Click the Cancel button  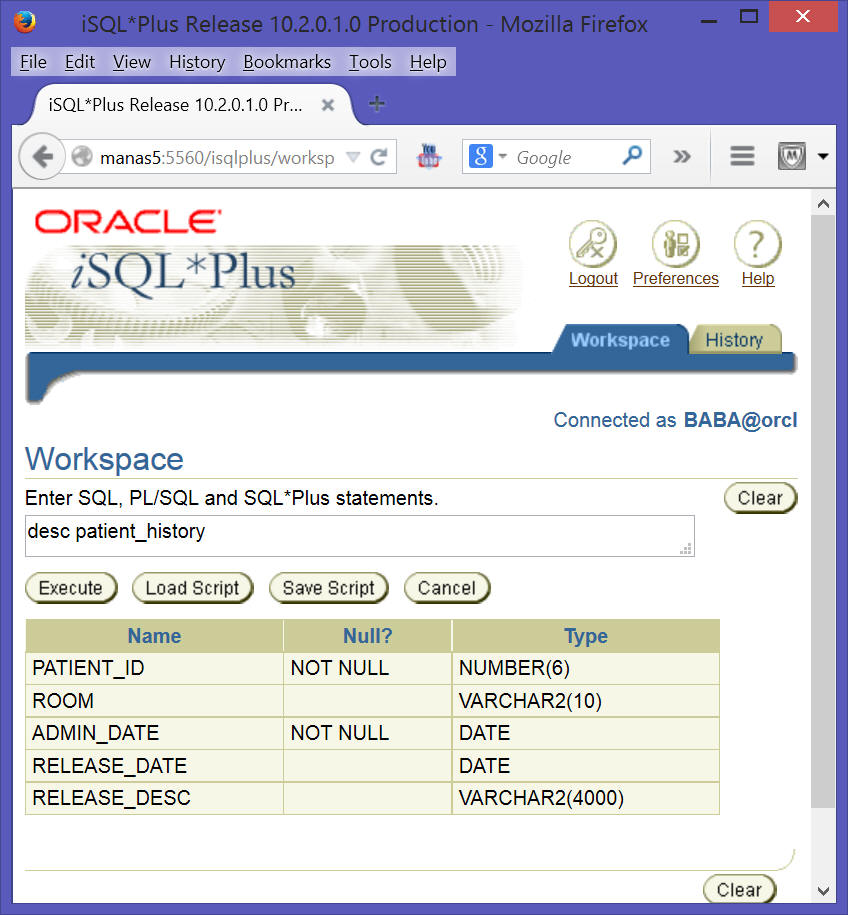(446, 588)
